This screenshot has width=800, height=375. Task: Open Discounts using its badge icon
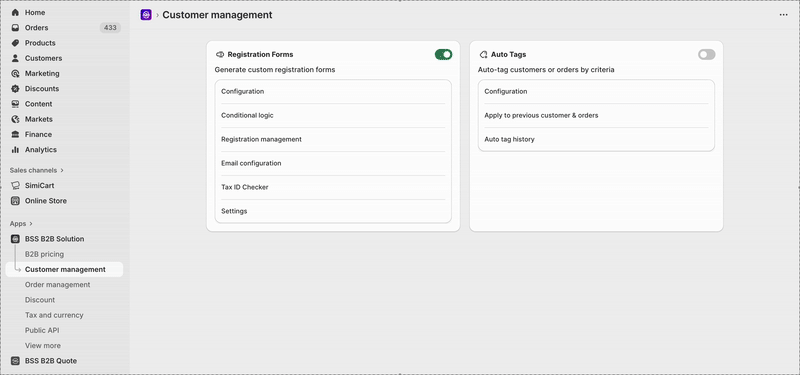click(x=15, y=89)
